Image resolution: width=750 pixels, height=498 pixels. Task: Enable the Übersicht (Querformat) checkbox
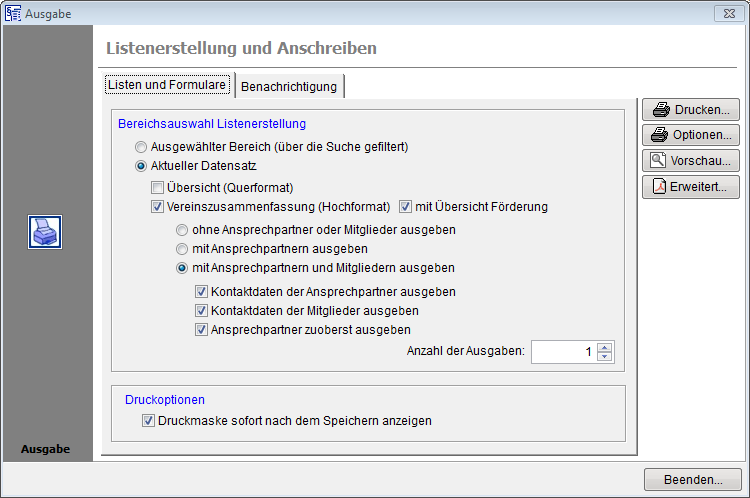(157, 187)
